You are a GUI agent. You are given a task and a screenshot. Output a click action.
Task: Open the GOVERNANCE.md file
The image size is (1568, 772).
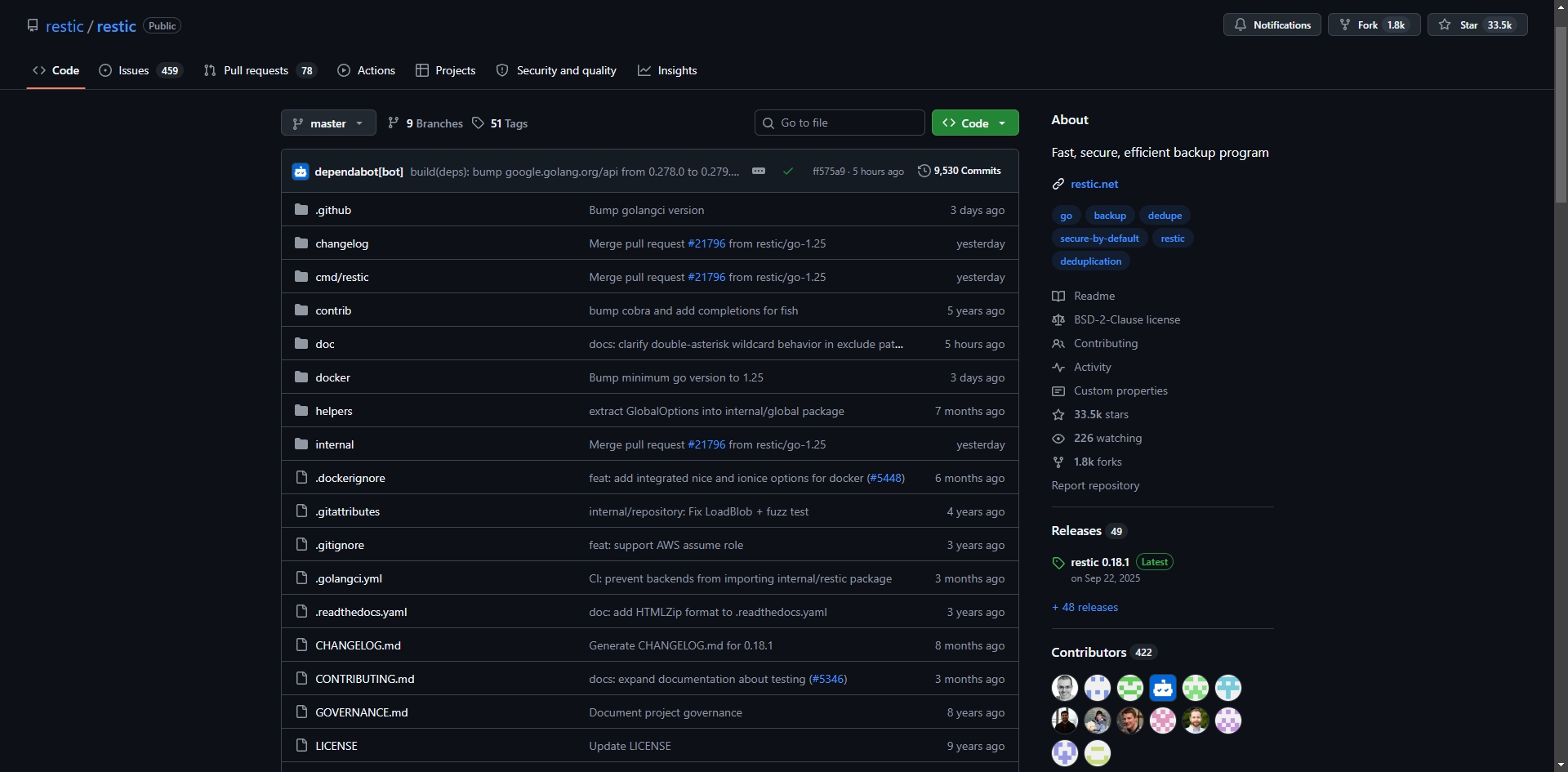tap(362, 712)
